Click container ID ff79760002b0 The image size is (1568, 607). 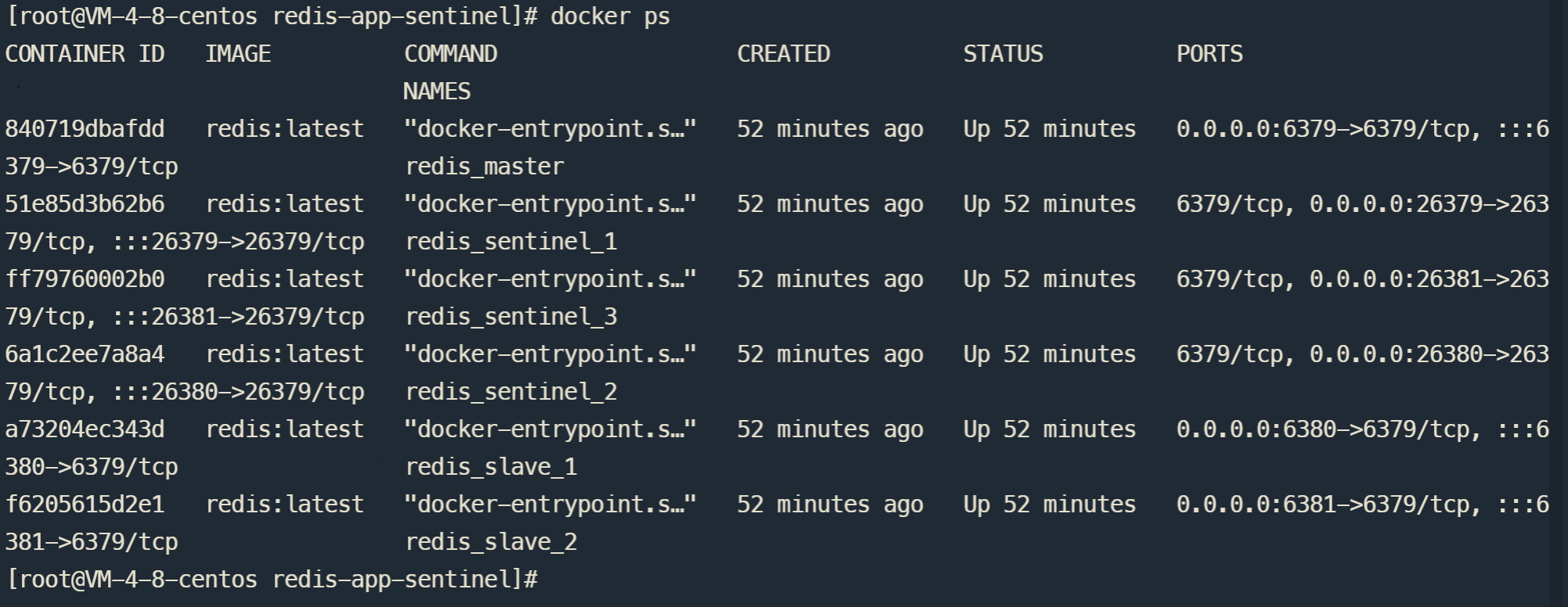[x=85, y=279]
